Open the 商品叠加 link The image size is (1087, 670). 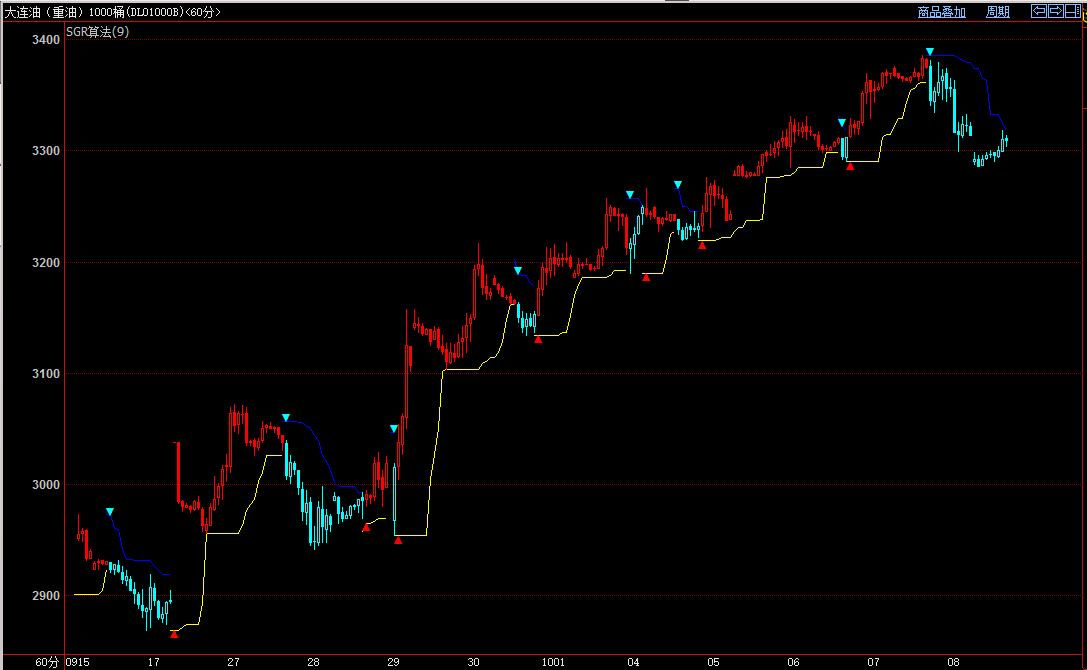tap(941, 12)
